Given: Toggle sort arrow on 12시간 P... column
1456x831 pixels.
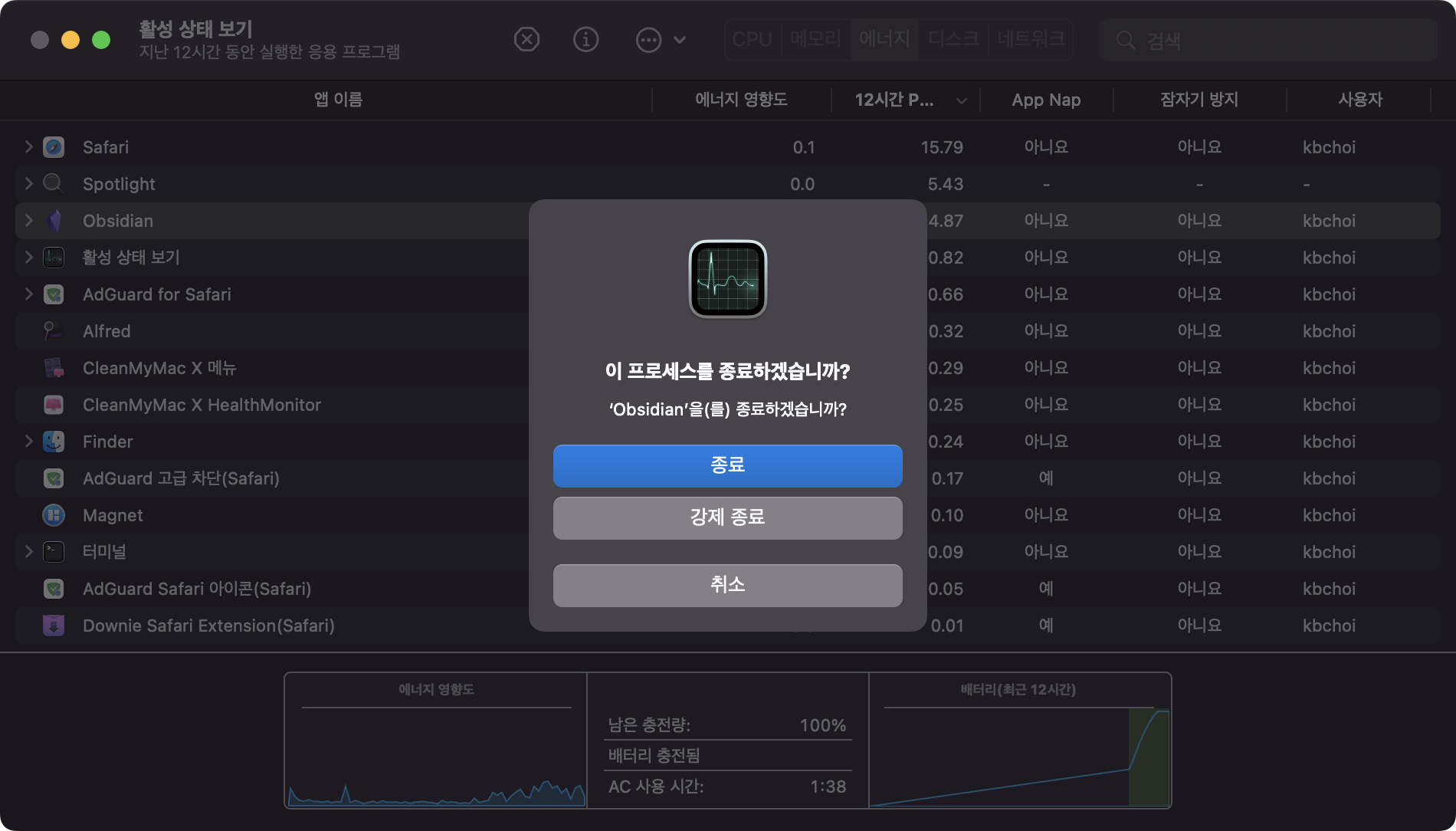Looking at the screenshot, I should (962, 100).
